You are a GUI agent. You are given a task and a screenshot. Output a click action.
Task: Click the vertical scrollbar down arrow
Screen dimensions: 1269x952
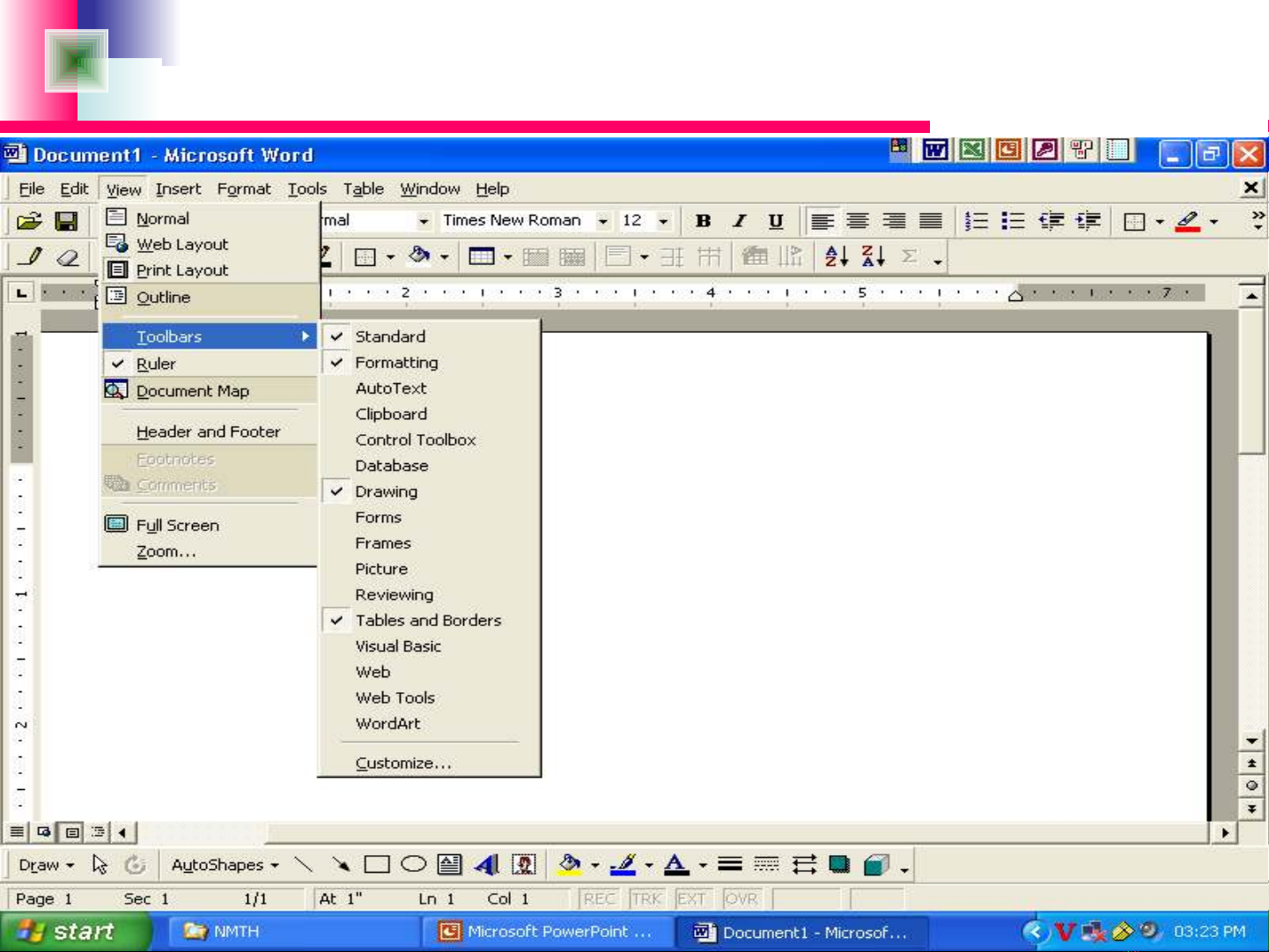point(1251,741)
